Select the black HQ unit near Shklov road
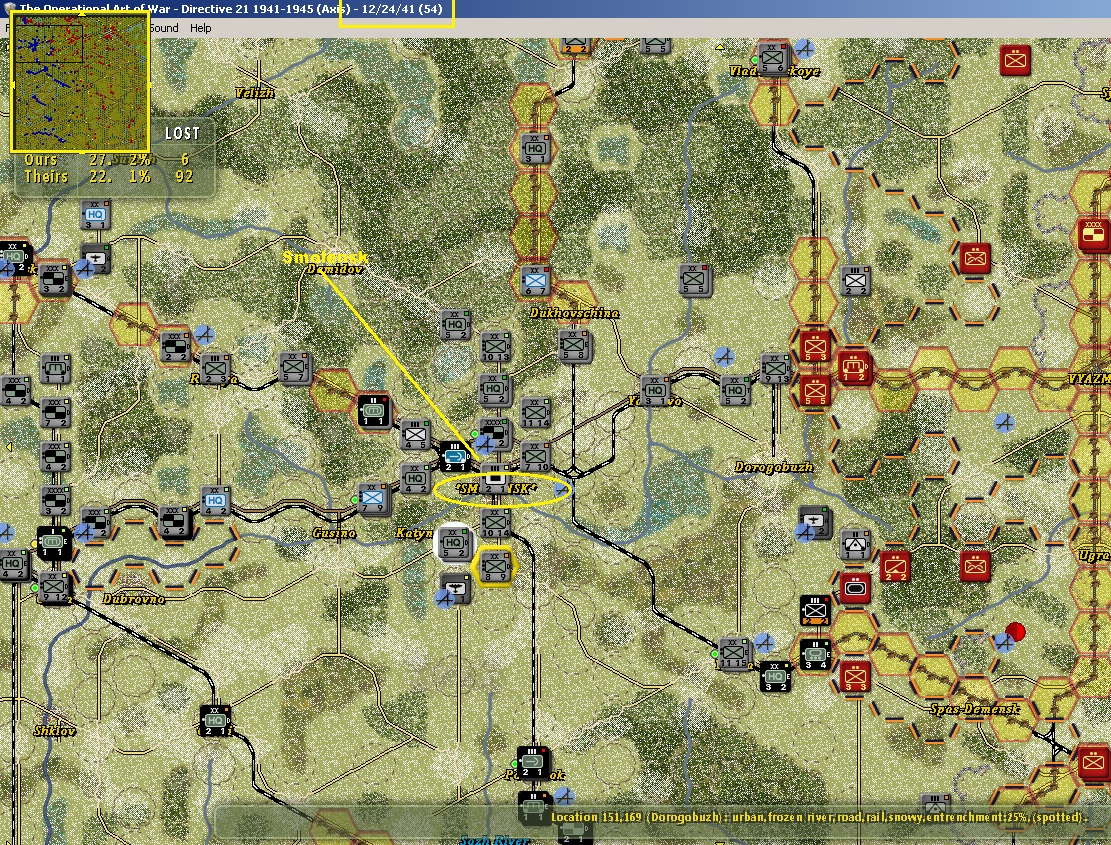This screenshot has width=1111, height=845. tap(215, 721)
